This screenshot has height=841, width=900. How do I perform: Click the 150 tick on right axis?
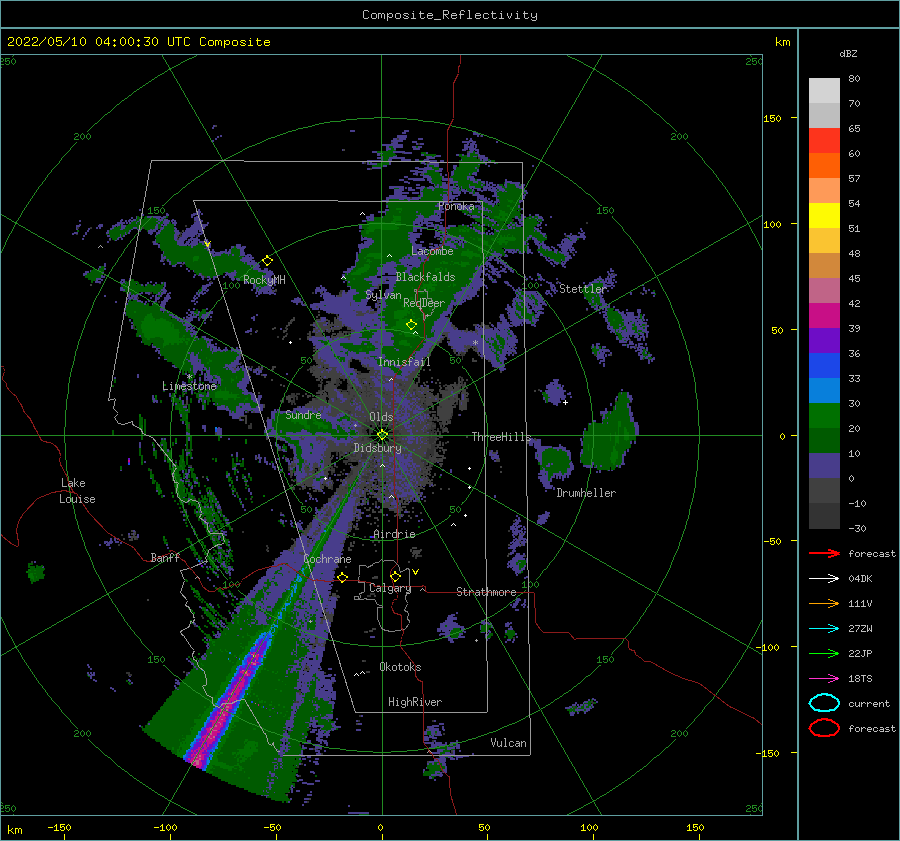pyautogui.click(x=772, y=118)
